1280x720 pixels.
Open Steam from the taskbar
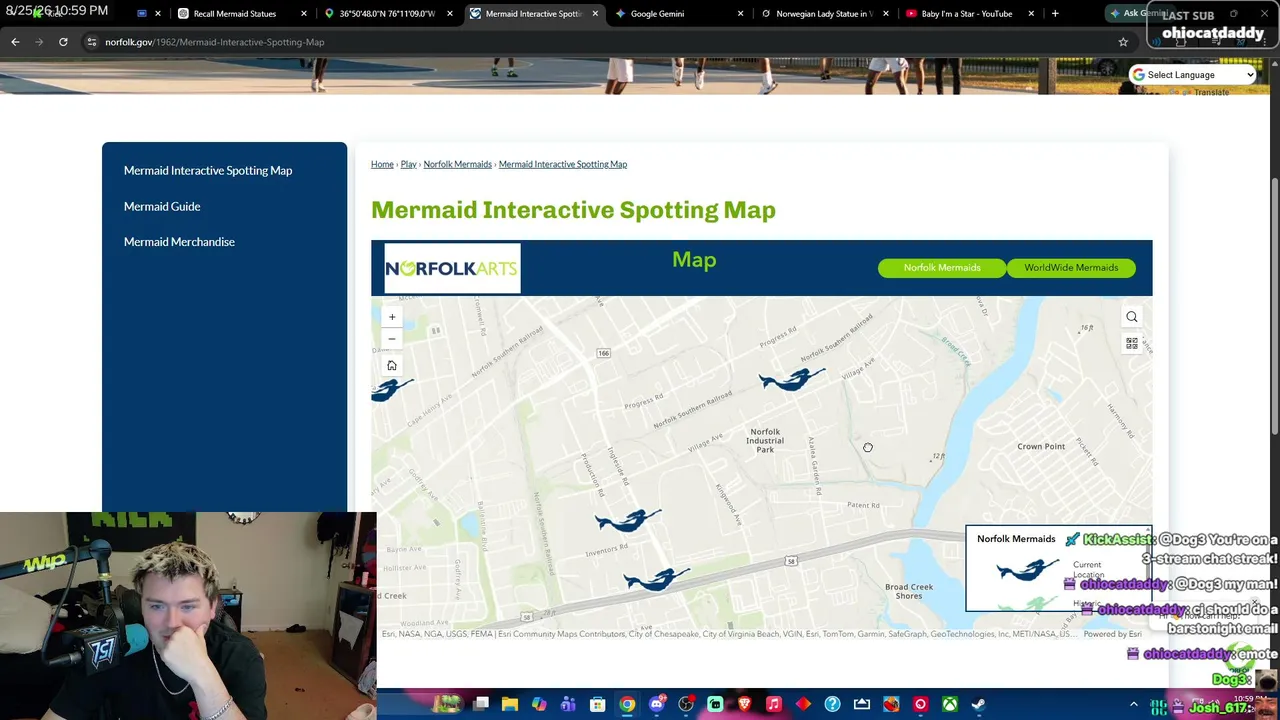(979, 704)
